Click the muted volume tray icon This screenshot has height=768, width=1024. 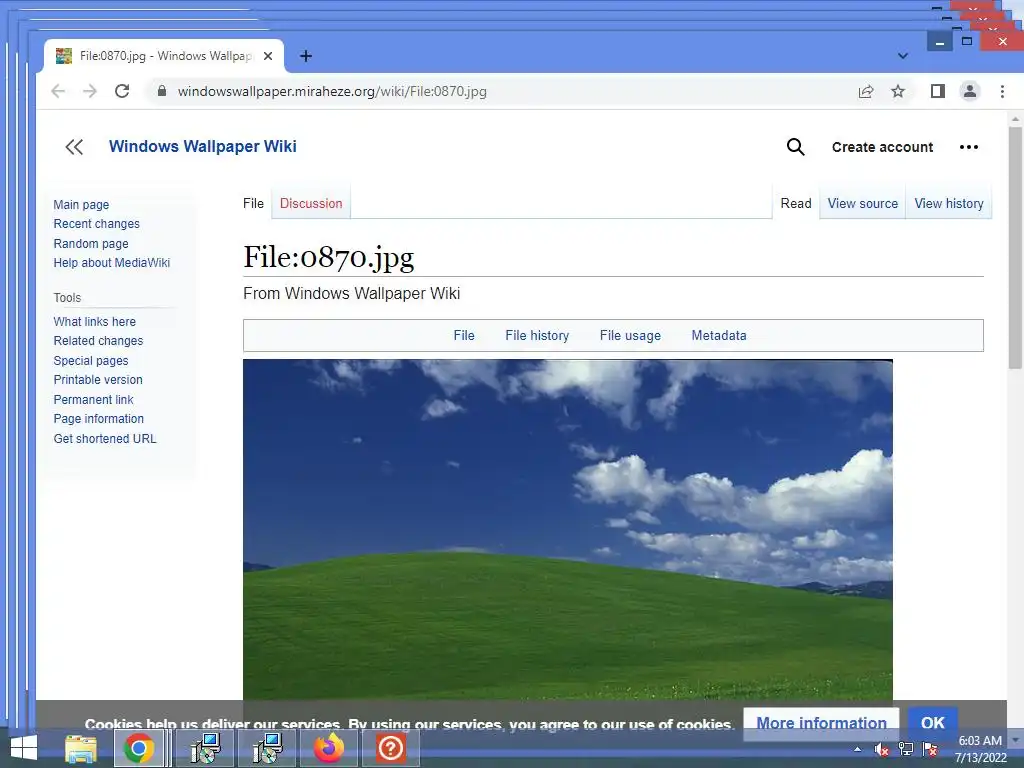coord(882,749)
